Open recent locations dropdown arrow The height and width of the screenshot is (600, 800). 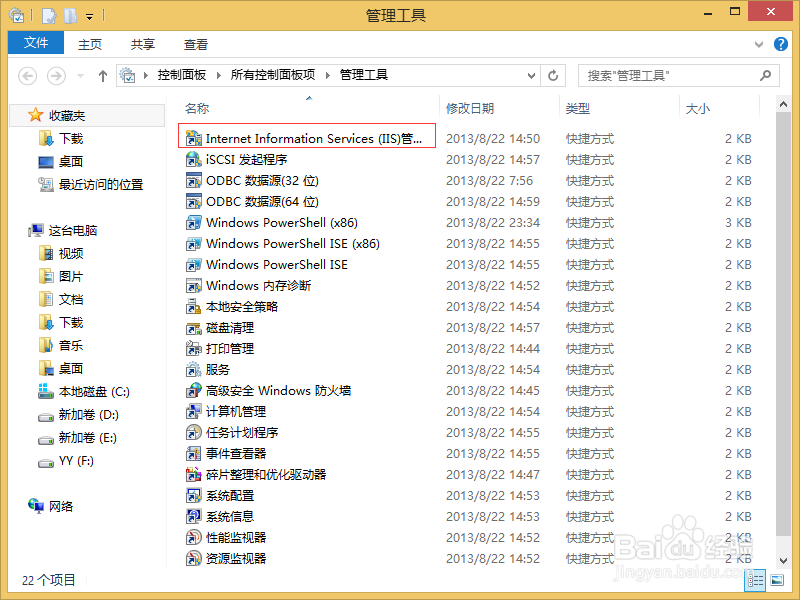80,76
